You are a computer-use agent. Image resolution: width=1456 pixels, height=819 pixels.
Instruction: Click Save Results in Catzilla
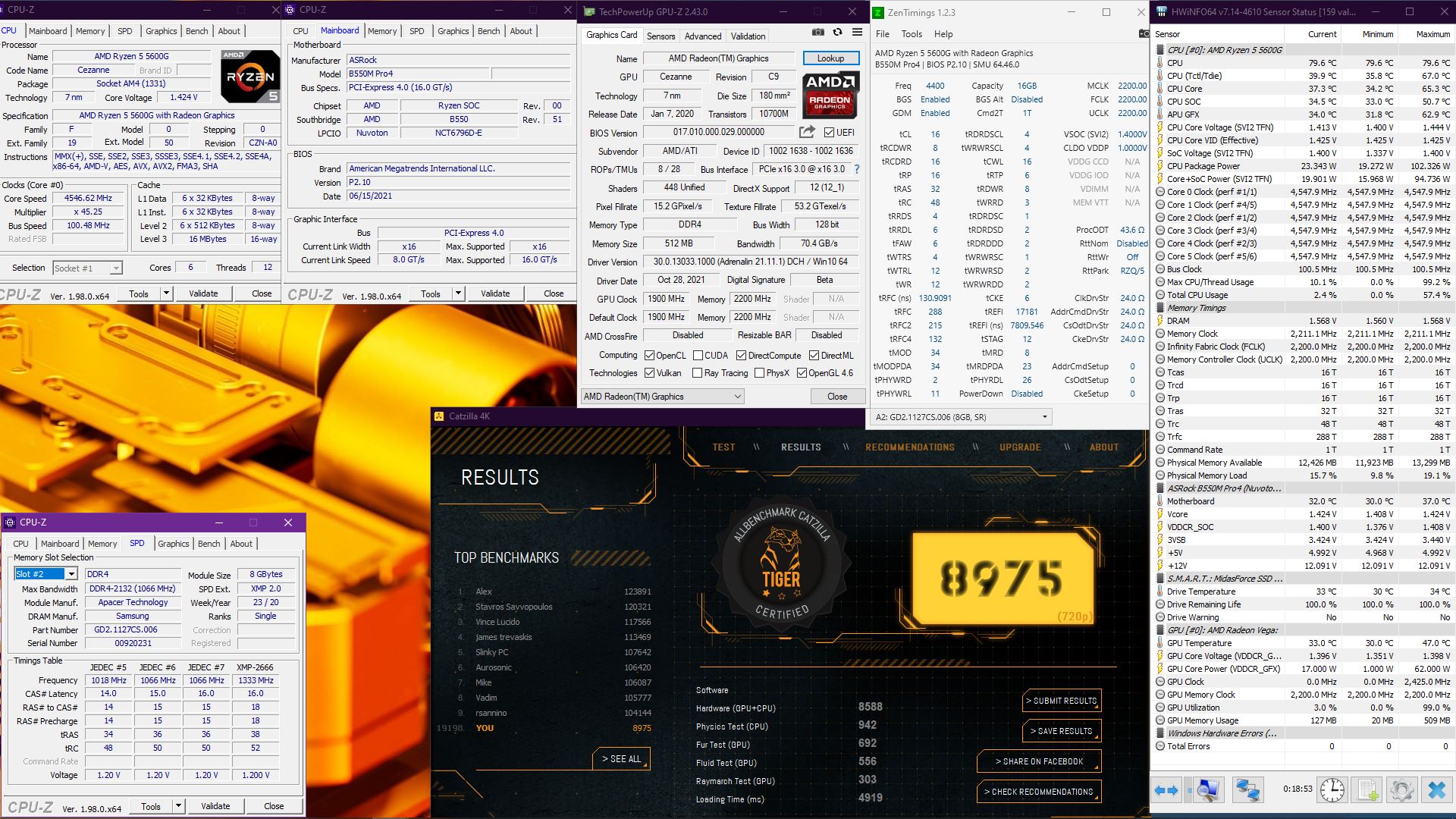click(x=1062, y=731)
